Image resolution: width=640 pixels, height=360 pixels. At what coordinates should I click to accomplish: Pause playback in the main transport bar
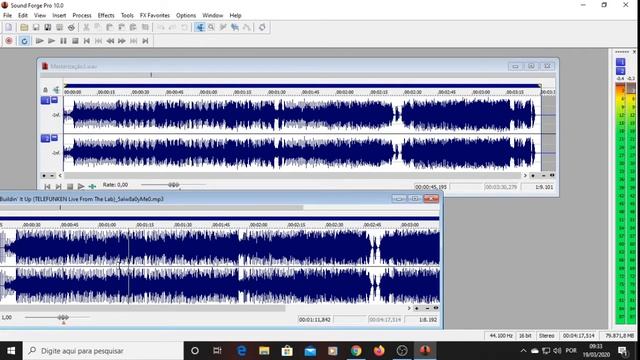click(x=63, y=41)
